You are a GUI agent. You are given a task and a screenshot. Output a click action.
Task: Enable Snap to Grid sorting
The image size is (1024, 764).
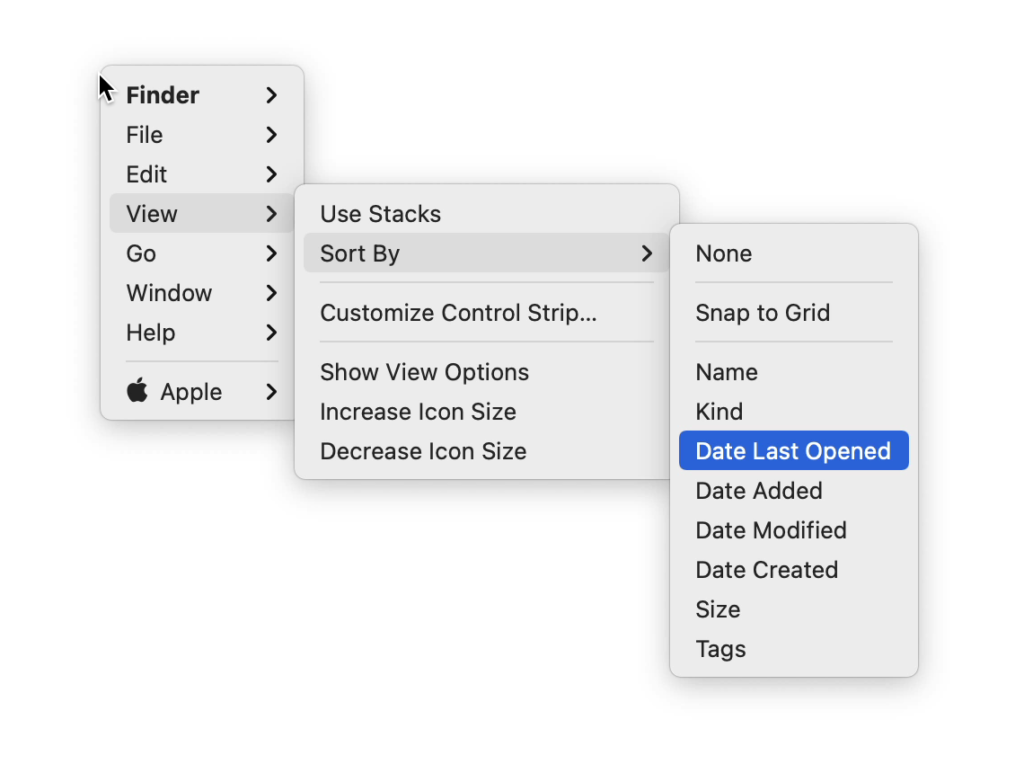coord(762,313)
